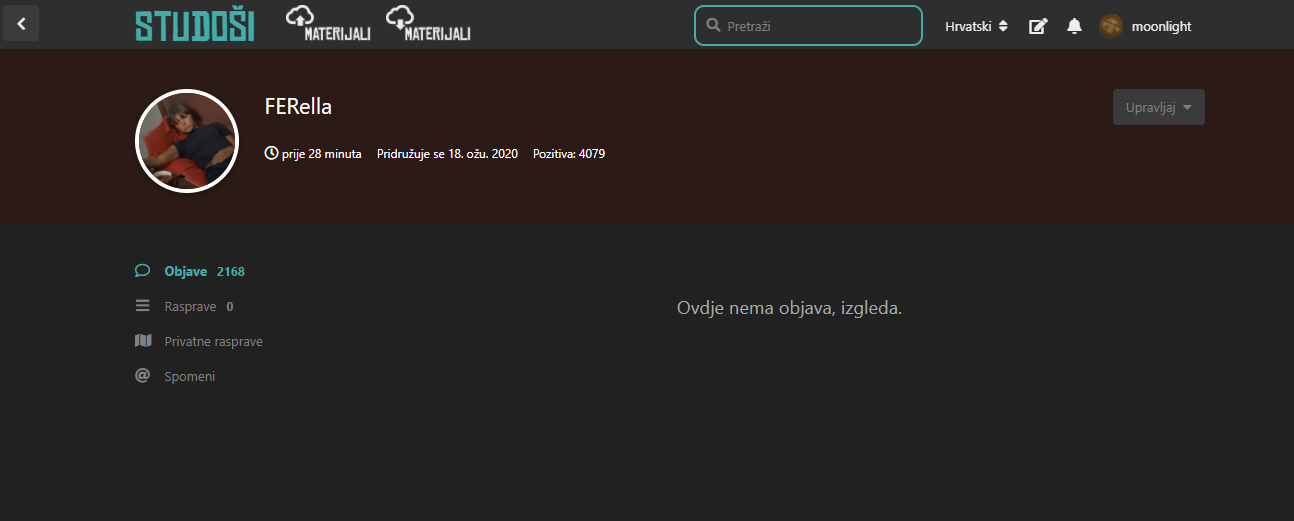
Task: Click the back arrow button
Action: [21, 23]
